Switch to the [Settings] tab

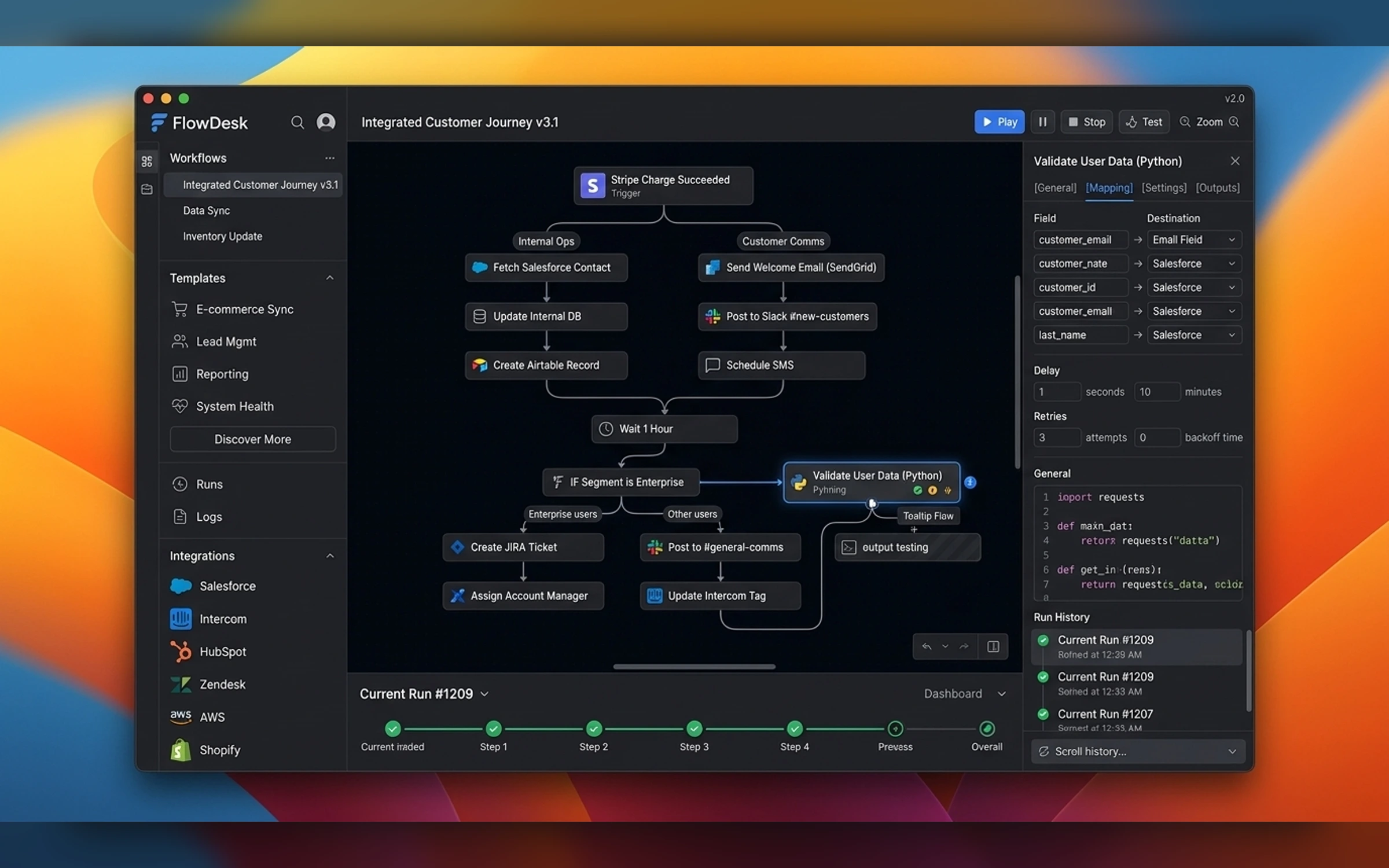1164,187
